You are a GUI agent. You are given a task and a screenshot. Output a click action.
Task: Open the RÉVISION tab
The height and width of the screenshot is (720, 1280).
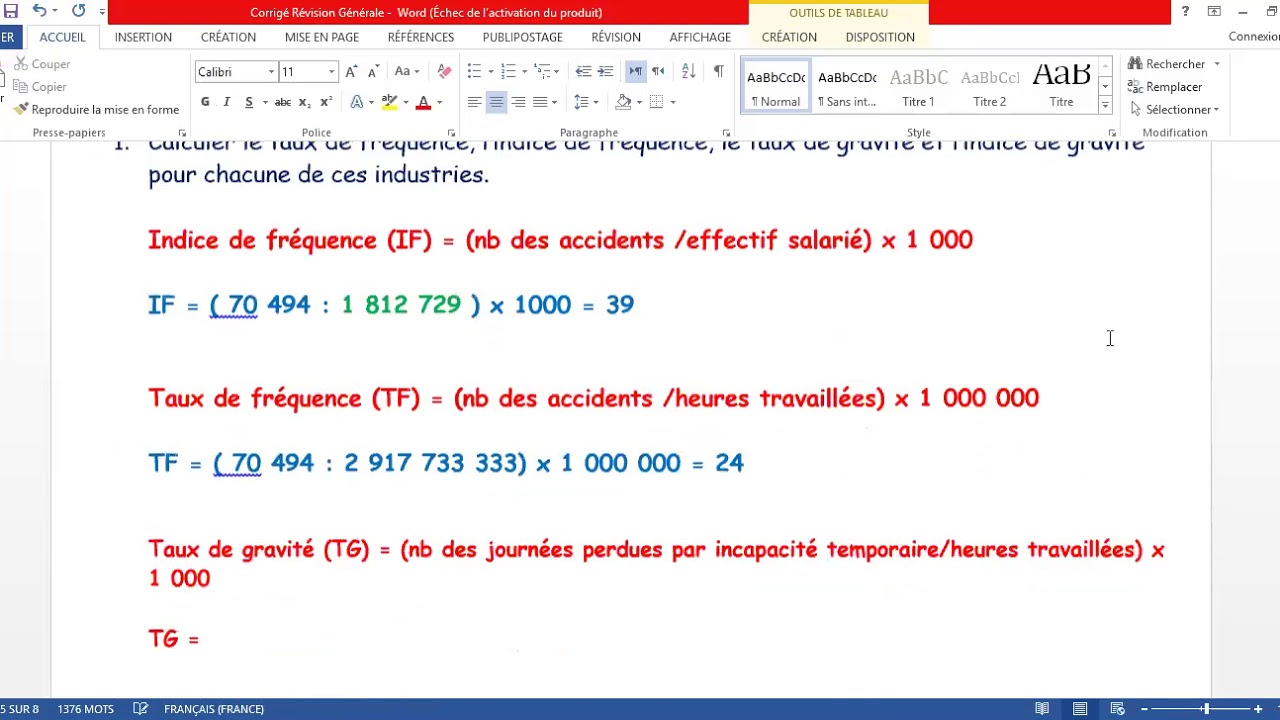point(616,37)
